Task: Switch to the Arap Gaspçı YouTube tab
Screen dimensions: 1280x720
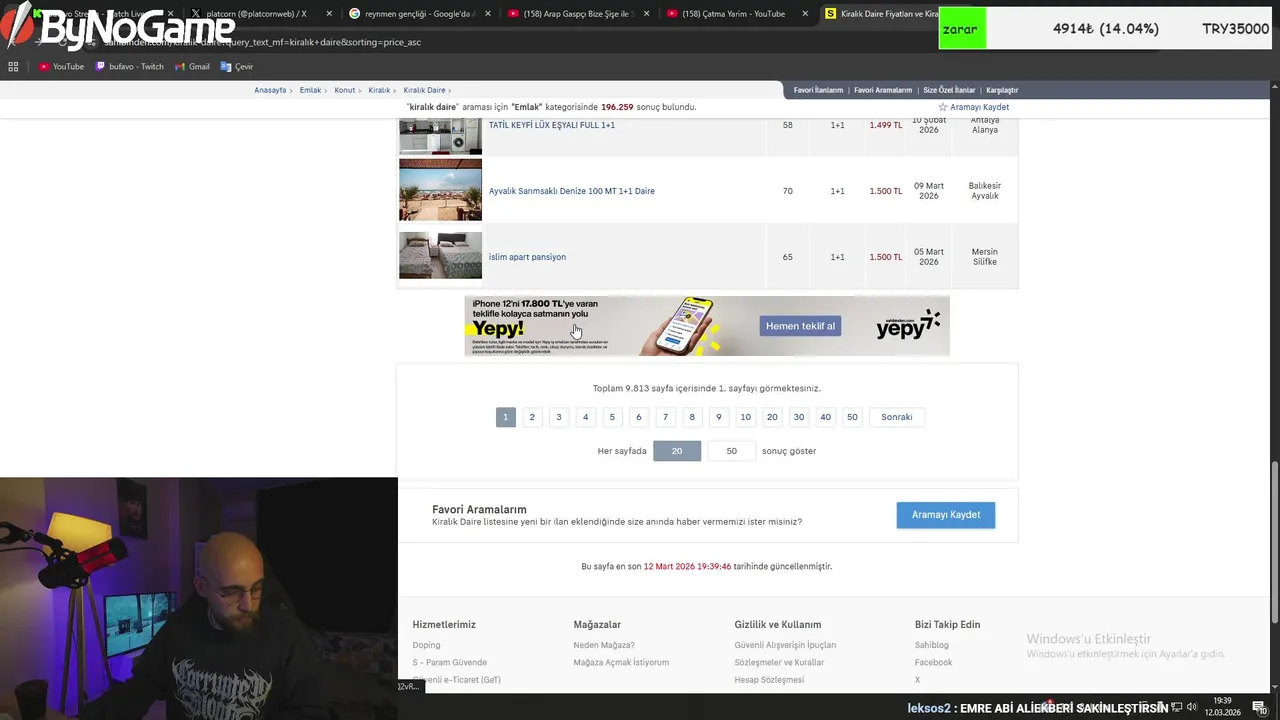Action: click(577, 14)
